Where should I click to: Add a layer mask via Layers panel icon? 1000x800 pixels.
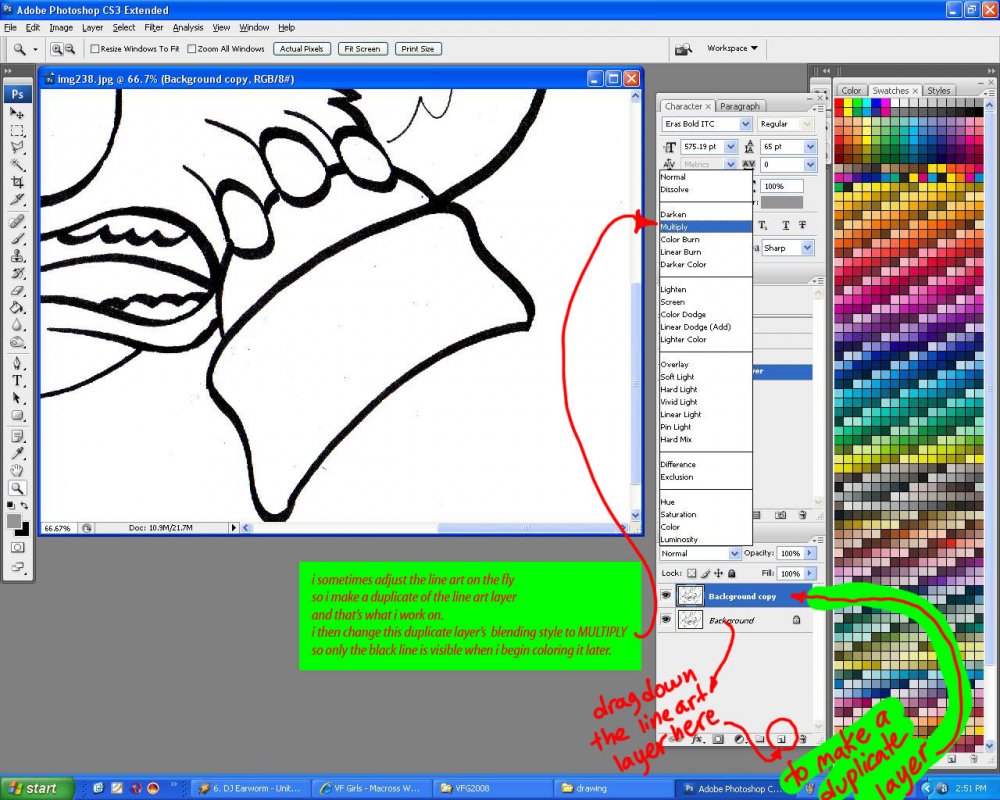(x=718, y=739)
